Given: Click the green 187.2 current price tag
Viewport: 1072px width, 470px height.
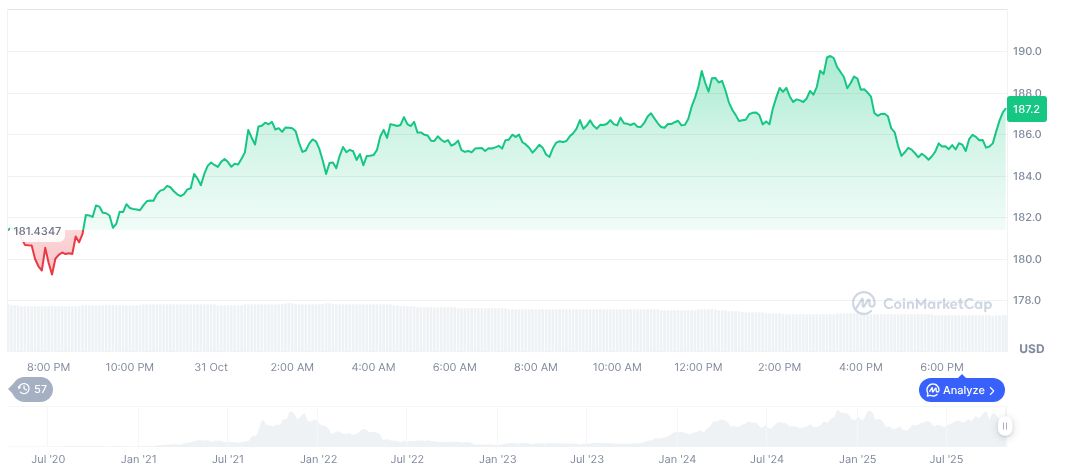Looking at the screenshot, I should coord(1026,109).
